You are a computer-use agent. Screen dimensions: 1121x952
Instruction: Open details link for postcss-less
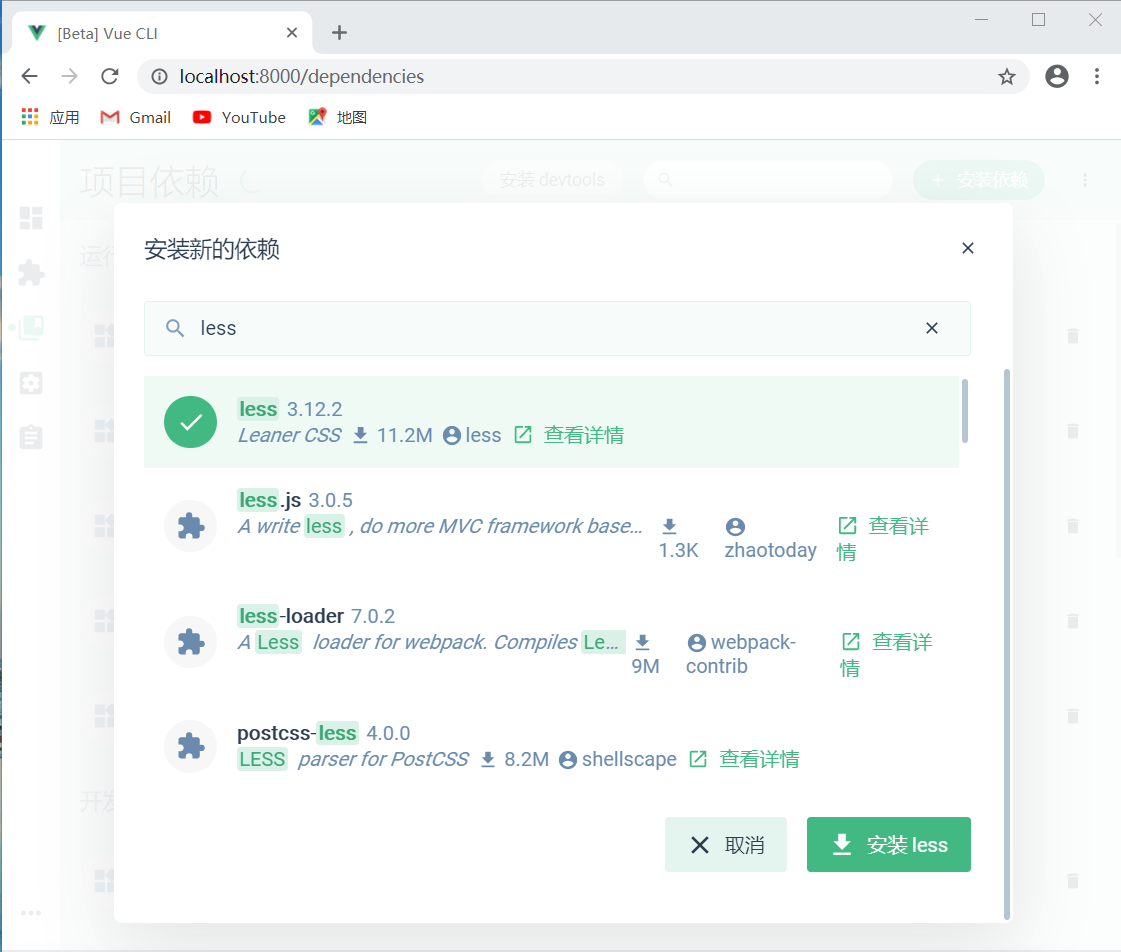[x=744, y=759]
